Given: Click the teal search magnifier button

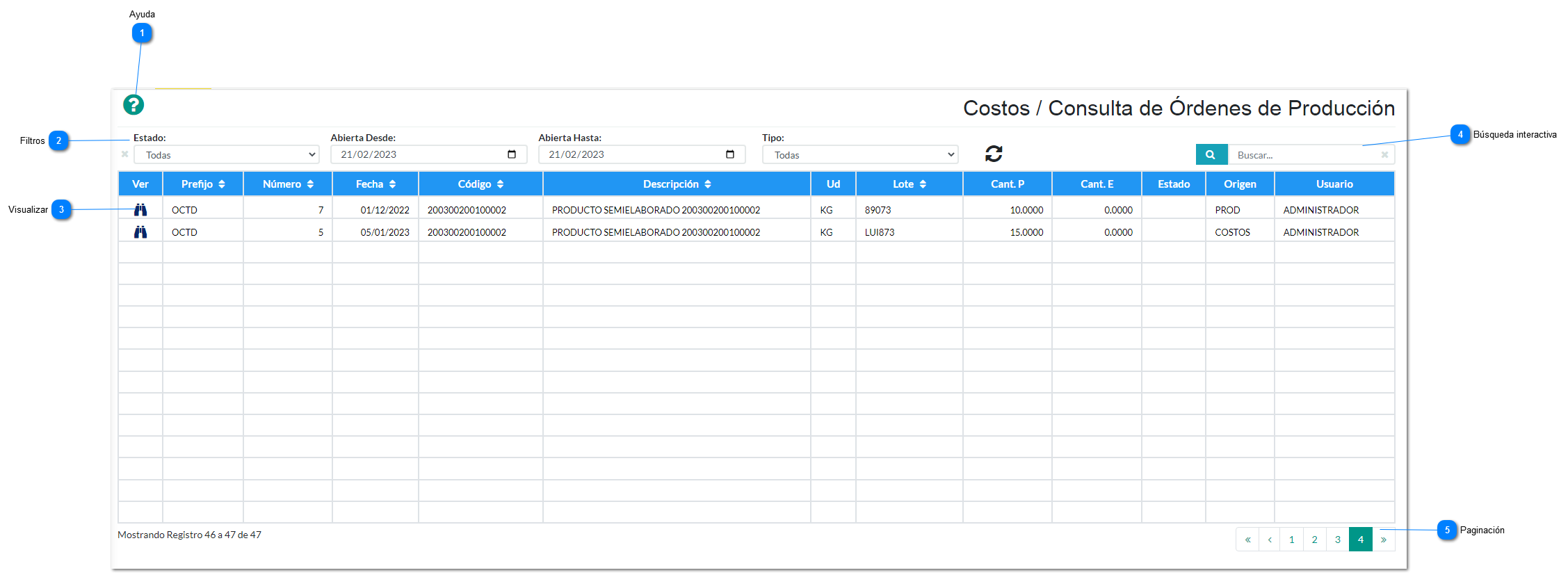Looking at the screenshot, I should (1211, 154).
